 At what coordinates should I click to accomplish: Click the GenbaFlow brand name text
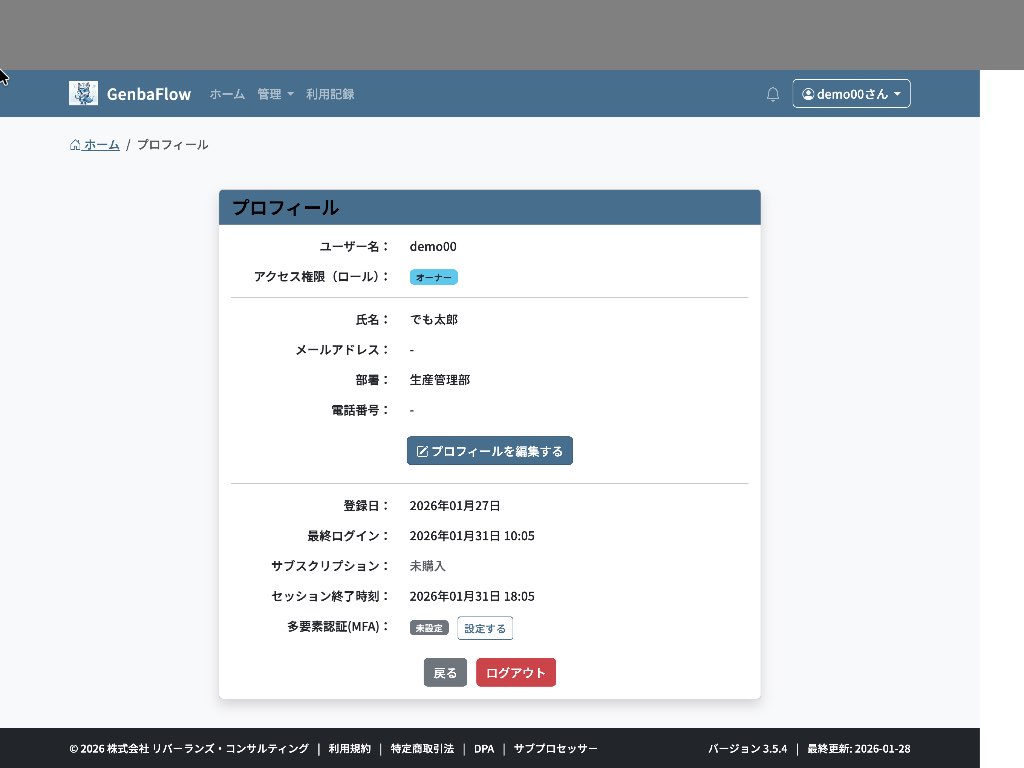pos(149,94)
